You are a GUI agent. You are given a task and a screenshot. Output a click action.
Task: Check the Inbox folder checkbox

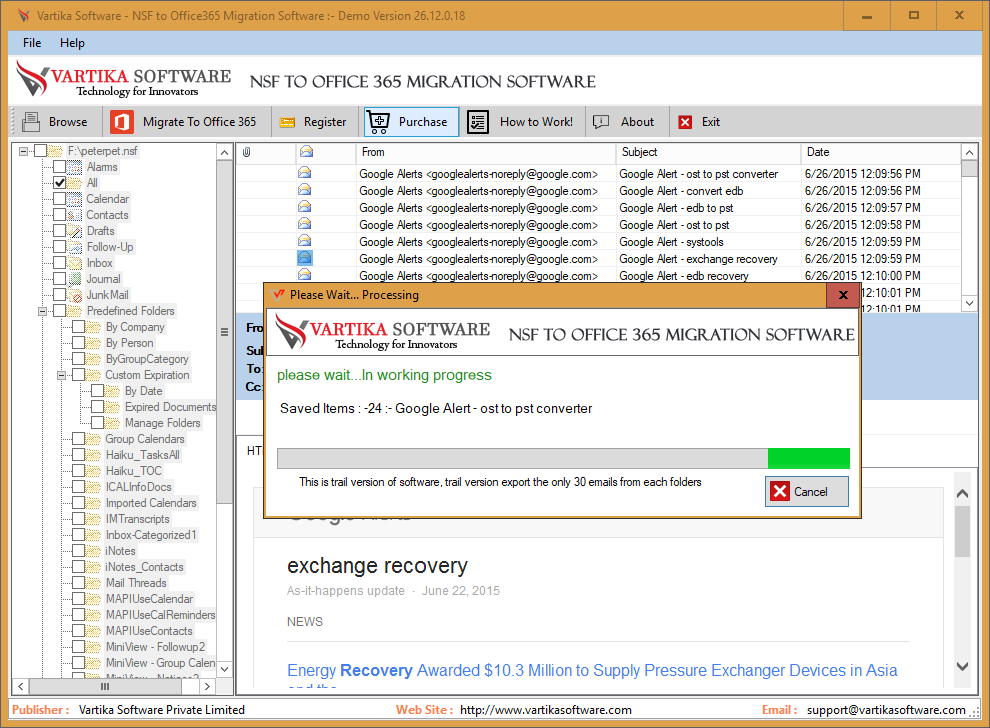[59, 263]
